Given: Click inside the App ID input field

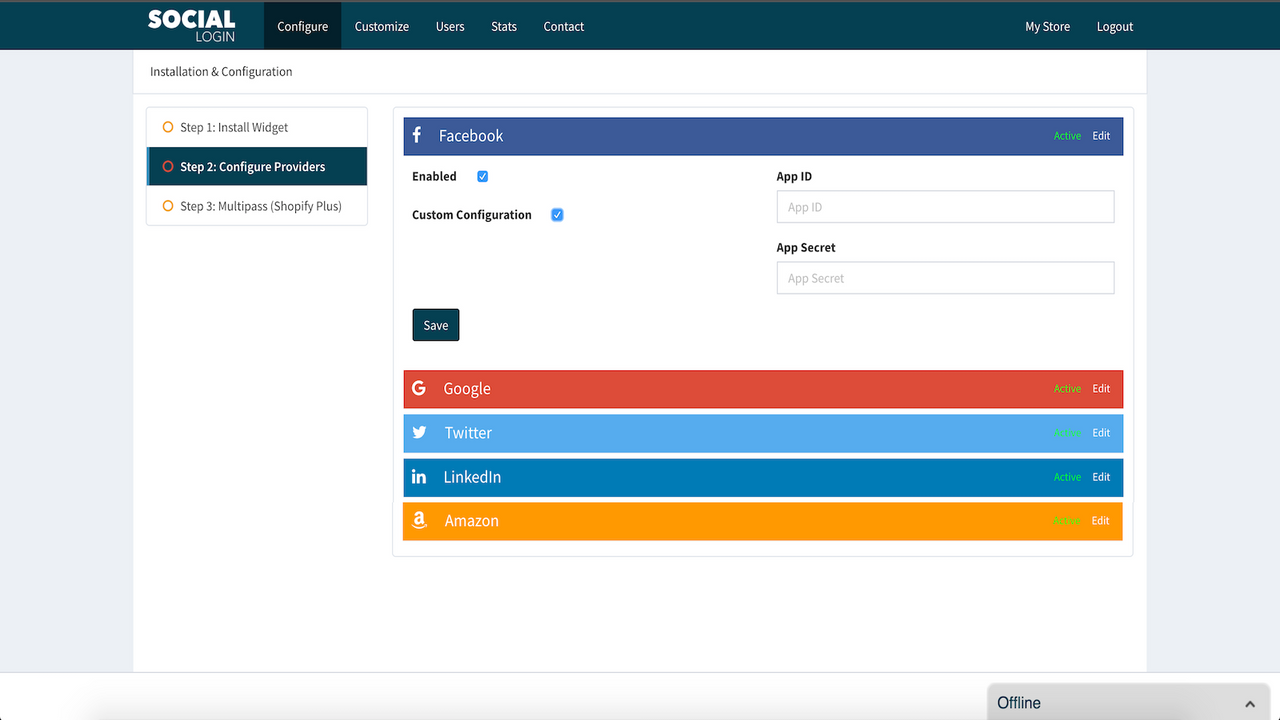Looking at the screenshot, I should [944, 206].
